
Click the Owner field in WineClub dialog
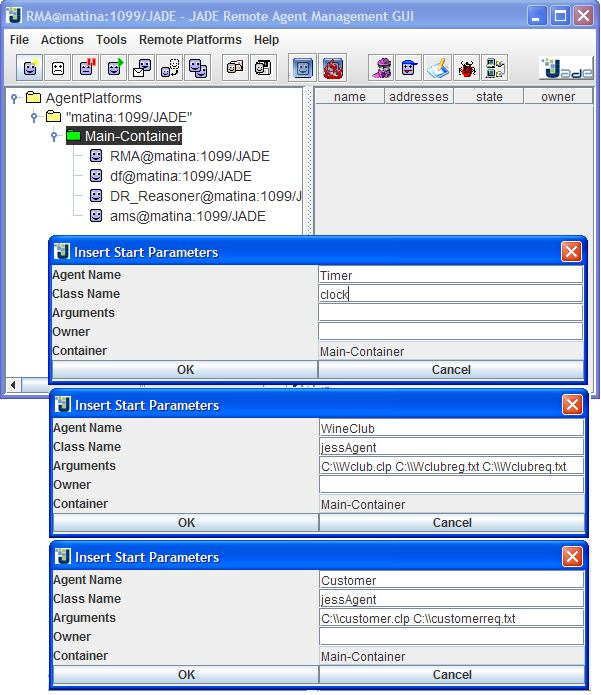(x=451, y=485)
